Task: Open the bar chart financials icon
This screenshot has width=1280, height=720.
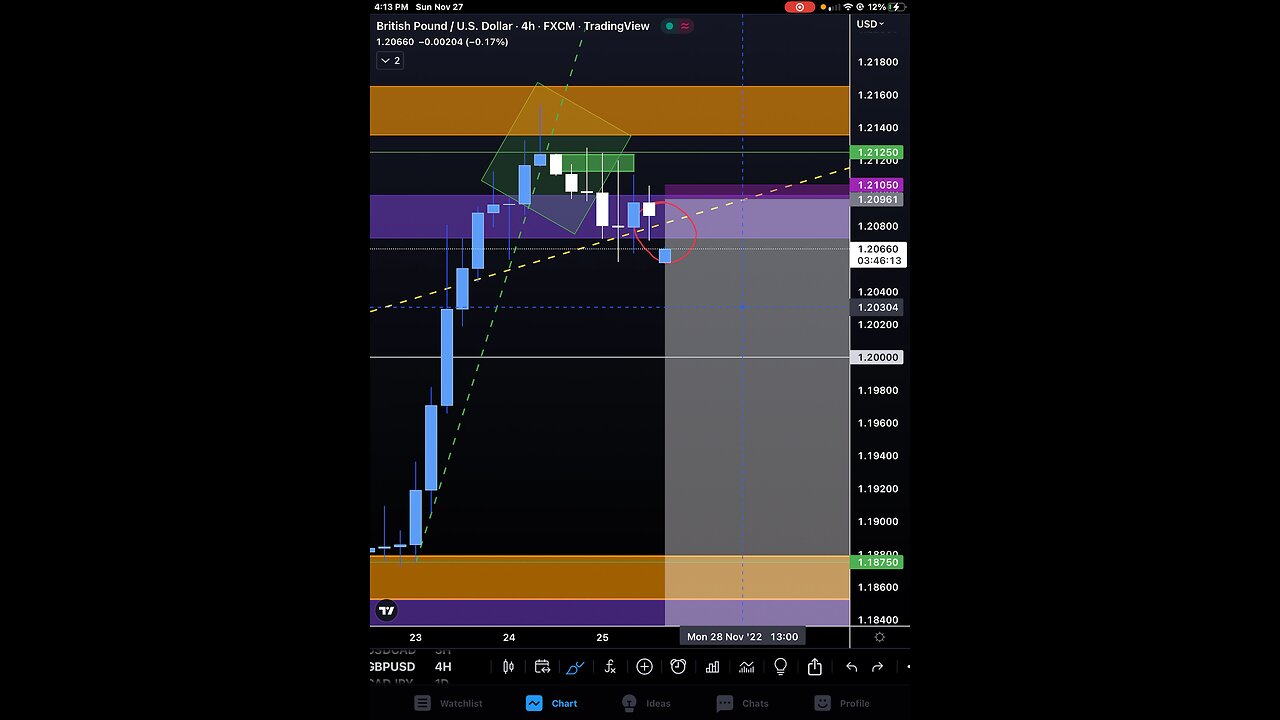Action: [x=713, y=667]
